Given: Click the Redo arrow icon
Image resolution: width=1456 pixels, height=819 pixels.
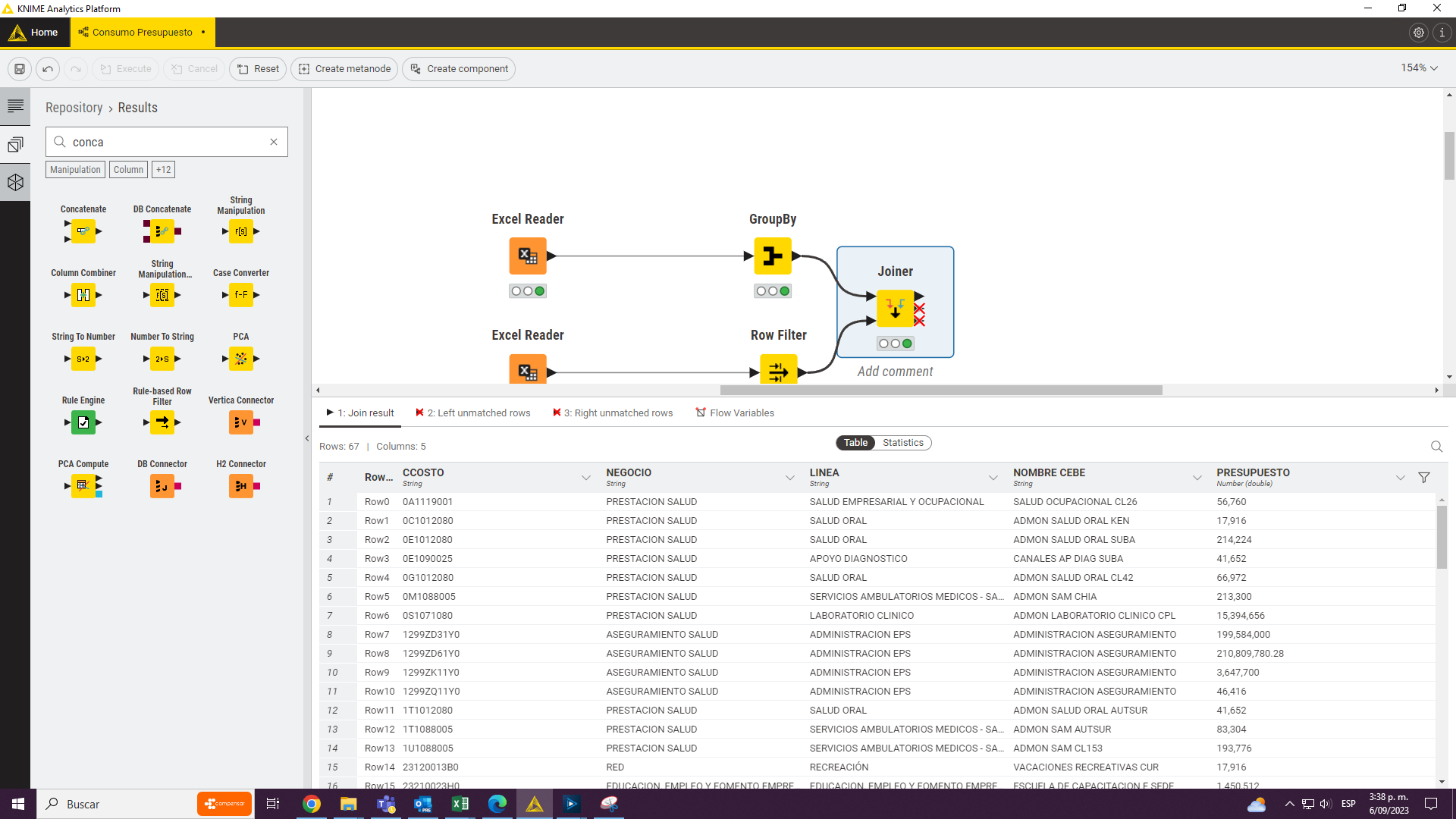Looking at the screenshot, I should coord(75,69).
